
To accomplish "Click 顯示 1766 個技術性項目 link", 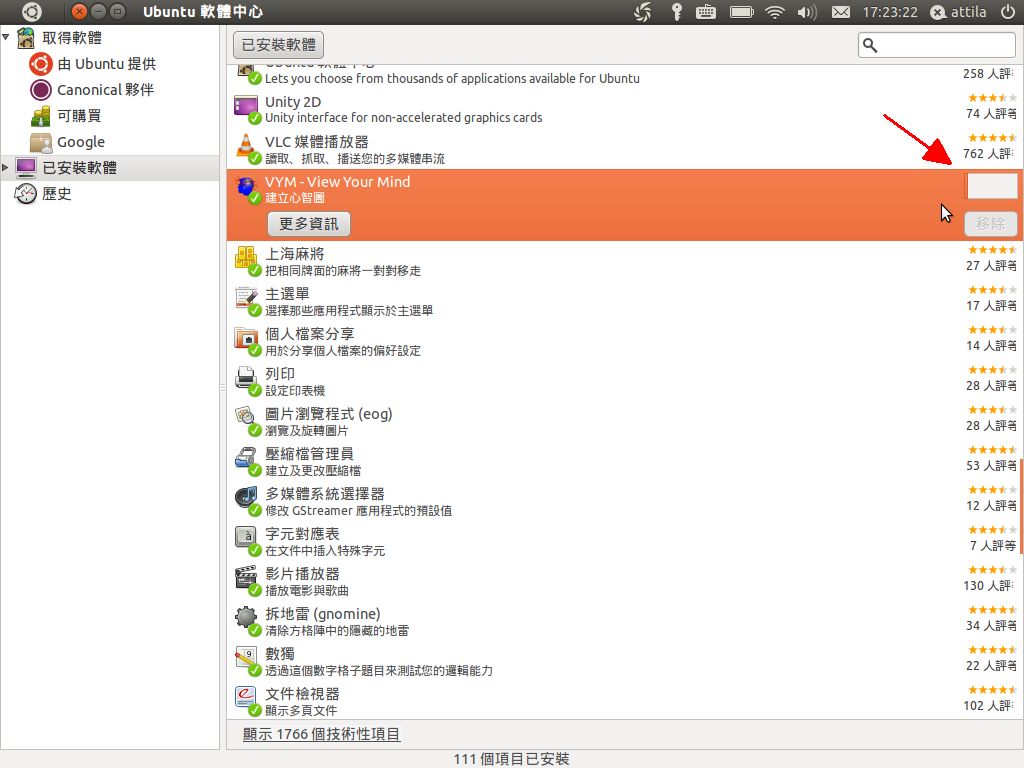I will [321, 734].
